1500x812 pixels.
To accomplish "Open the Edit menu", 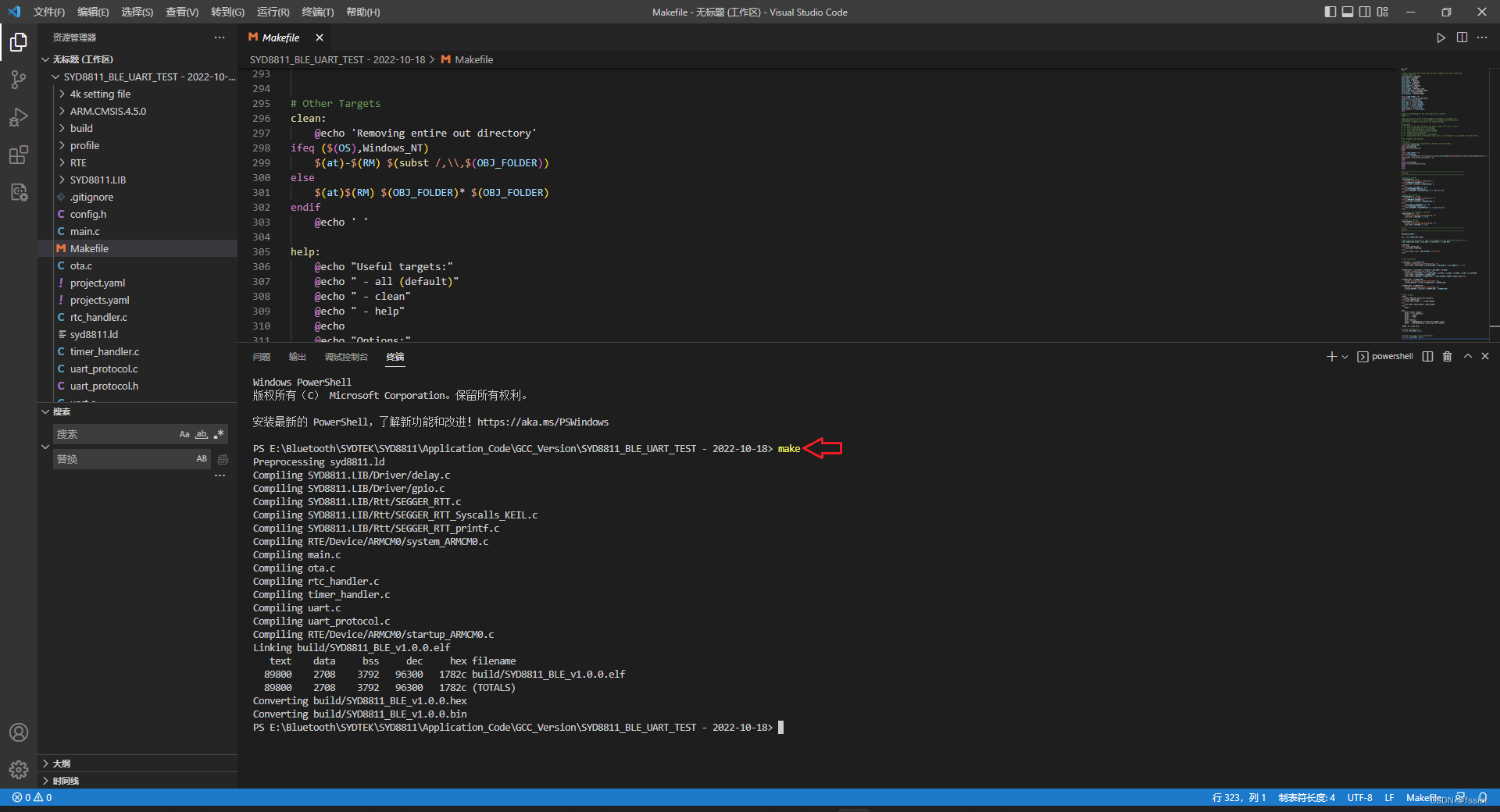I will pos(93,12).
